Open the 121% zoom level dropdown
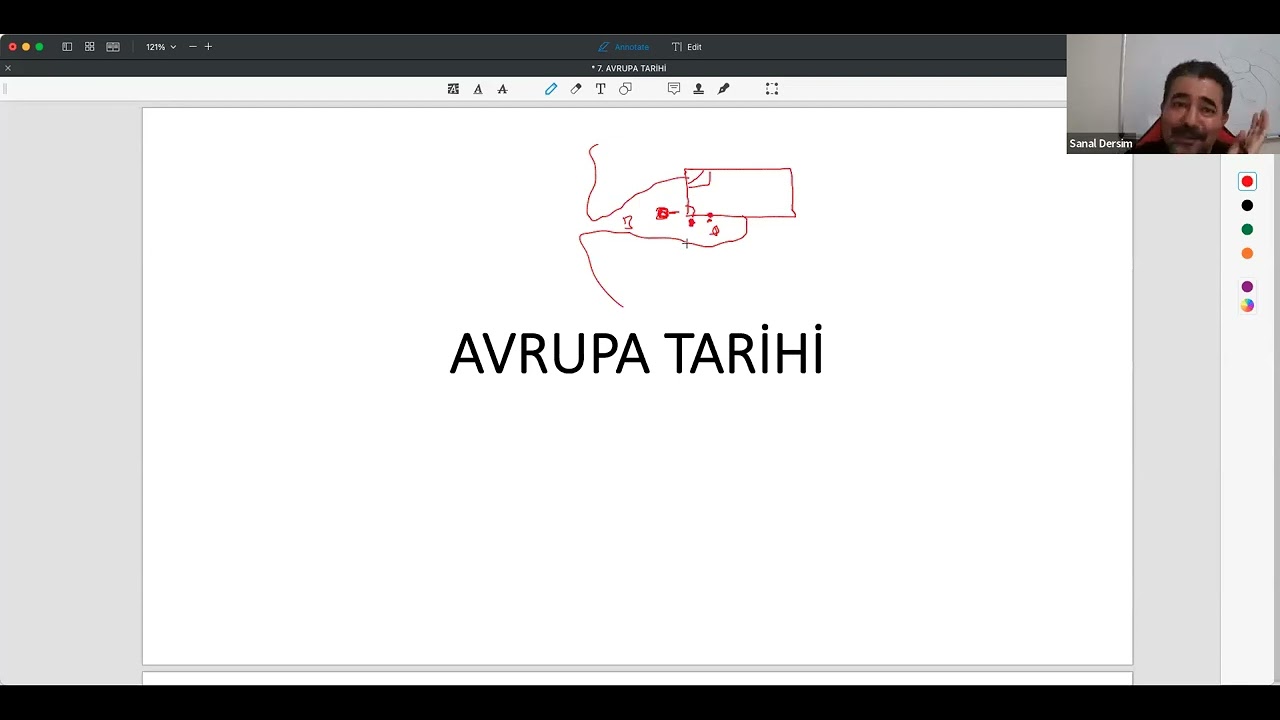 (x=160, y=47)
